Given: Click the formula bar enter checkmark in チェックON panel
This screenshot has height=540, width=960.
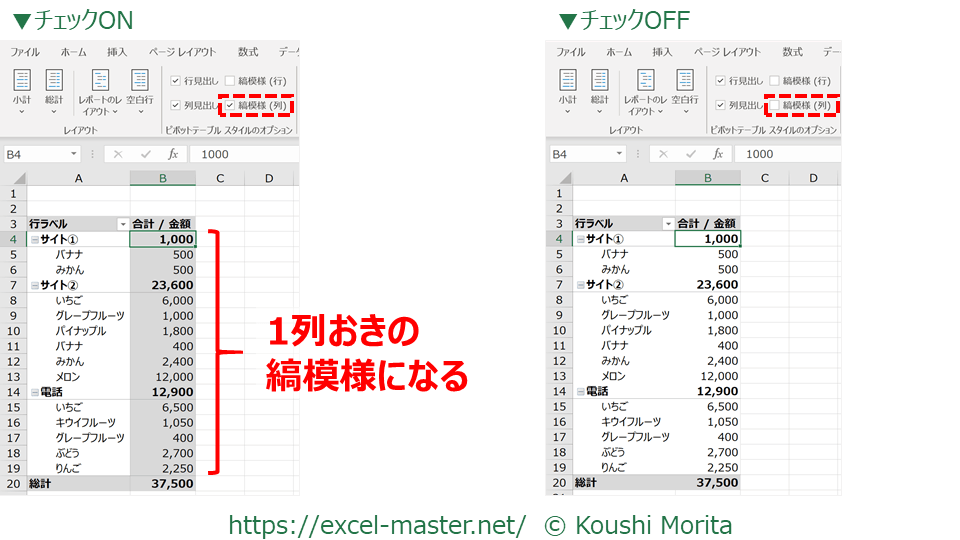Looking at the screenshot, I should point(146,154).
